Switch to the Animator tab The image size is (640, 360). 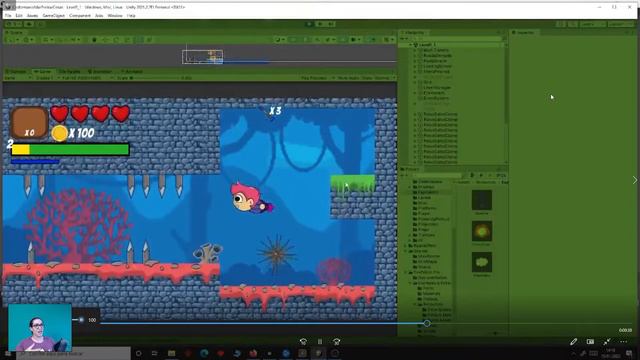point(131,71)
